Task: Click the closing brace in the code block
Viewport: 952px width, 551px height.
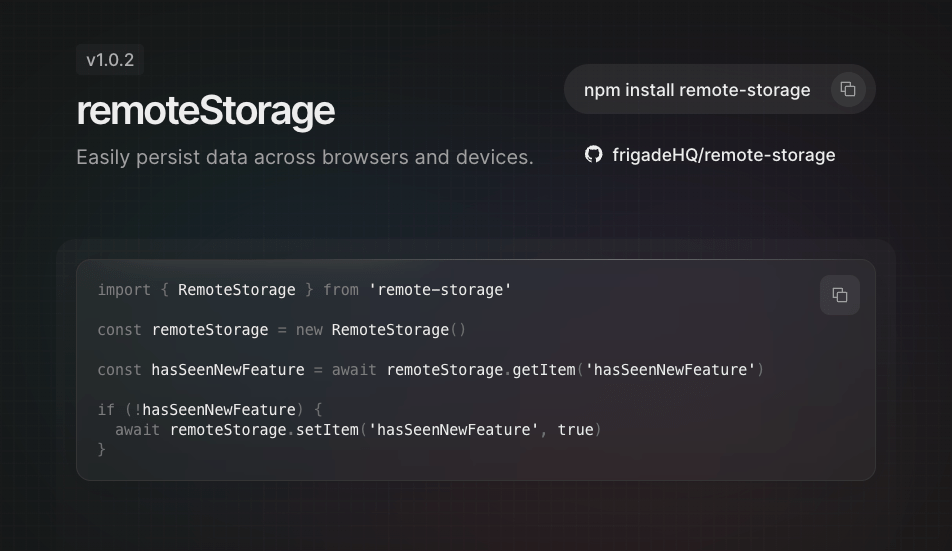Action: point(102,450)
